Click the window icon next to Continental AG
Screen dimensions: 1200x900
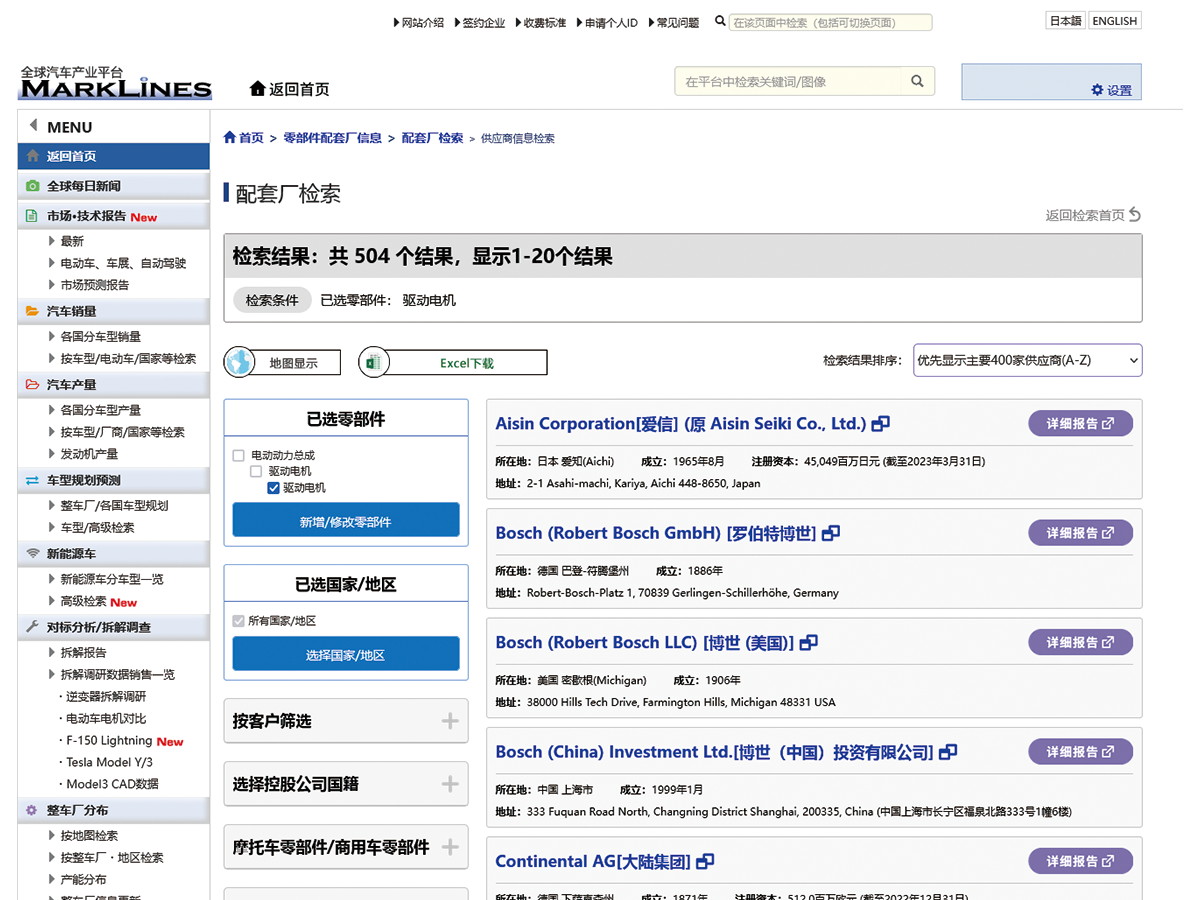705,862
